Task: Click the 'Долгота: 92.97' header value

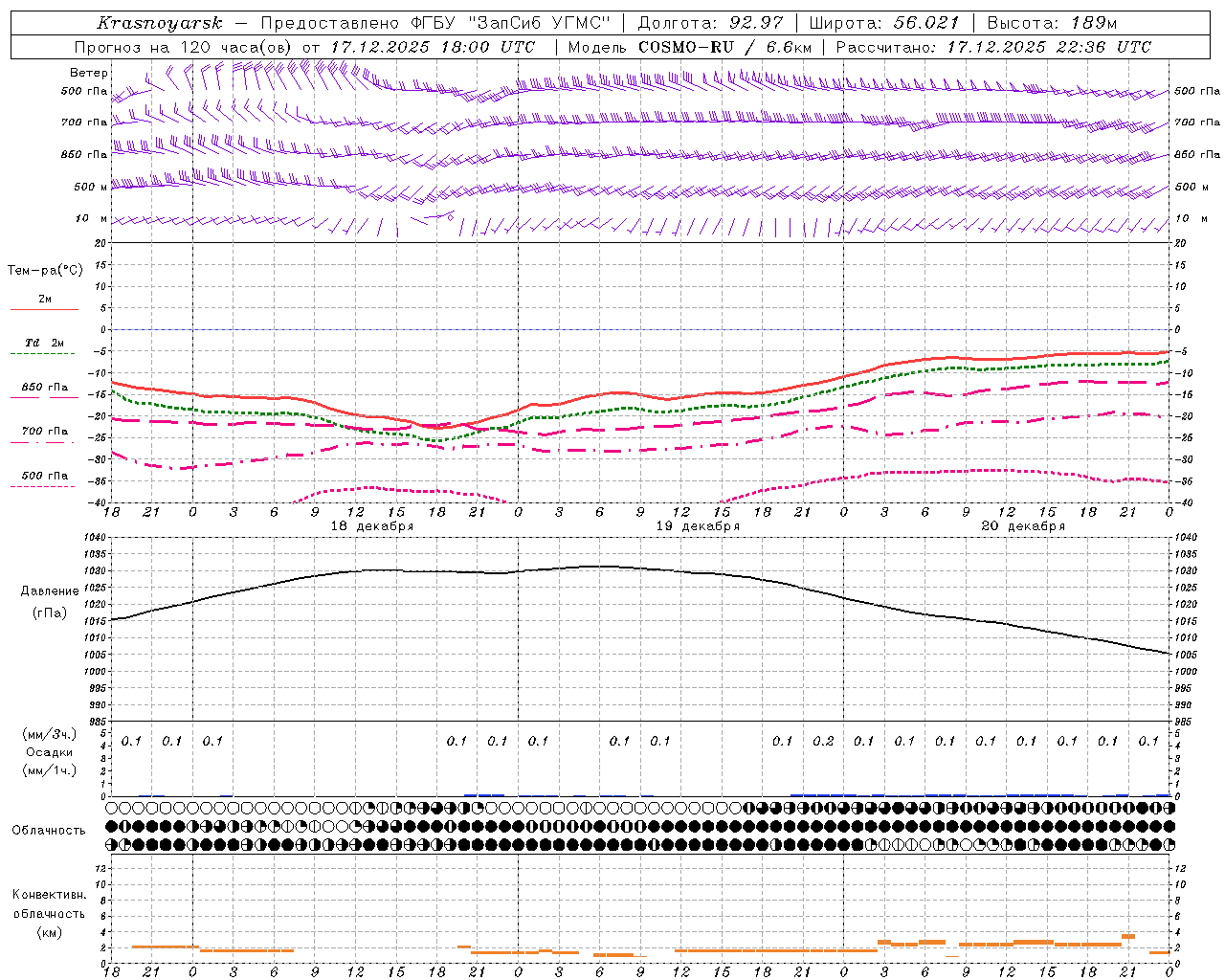Action: click(x=710, y=23)
